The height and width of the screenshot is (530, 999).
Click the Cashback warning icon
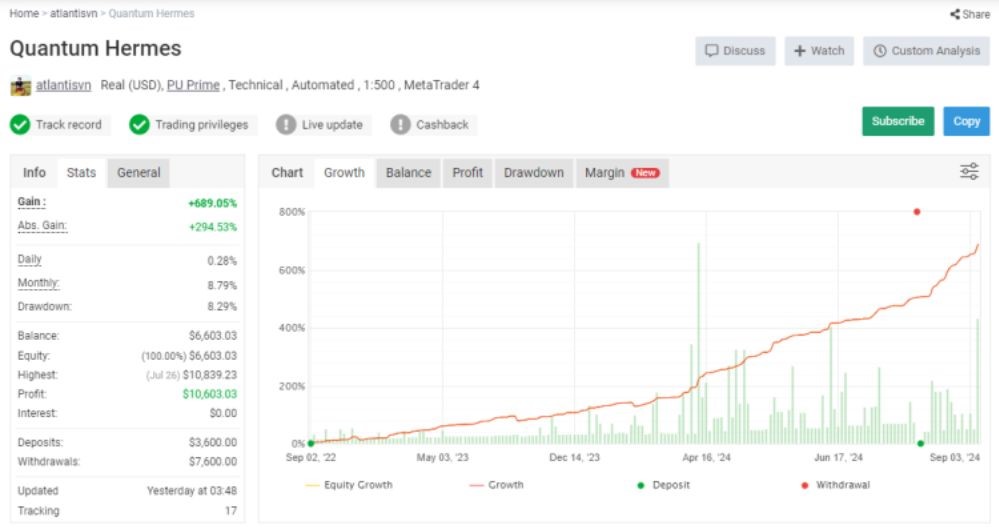tap(401, 125)
